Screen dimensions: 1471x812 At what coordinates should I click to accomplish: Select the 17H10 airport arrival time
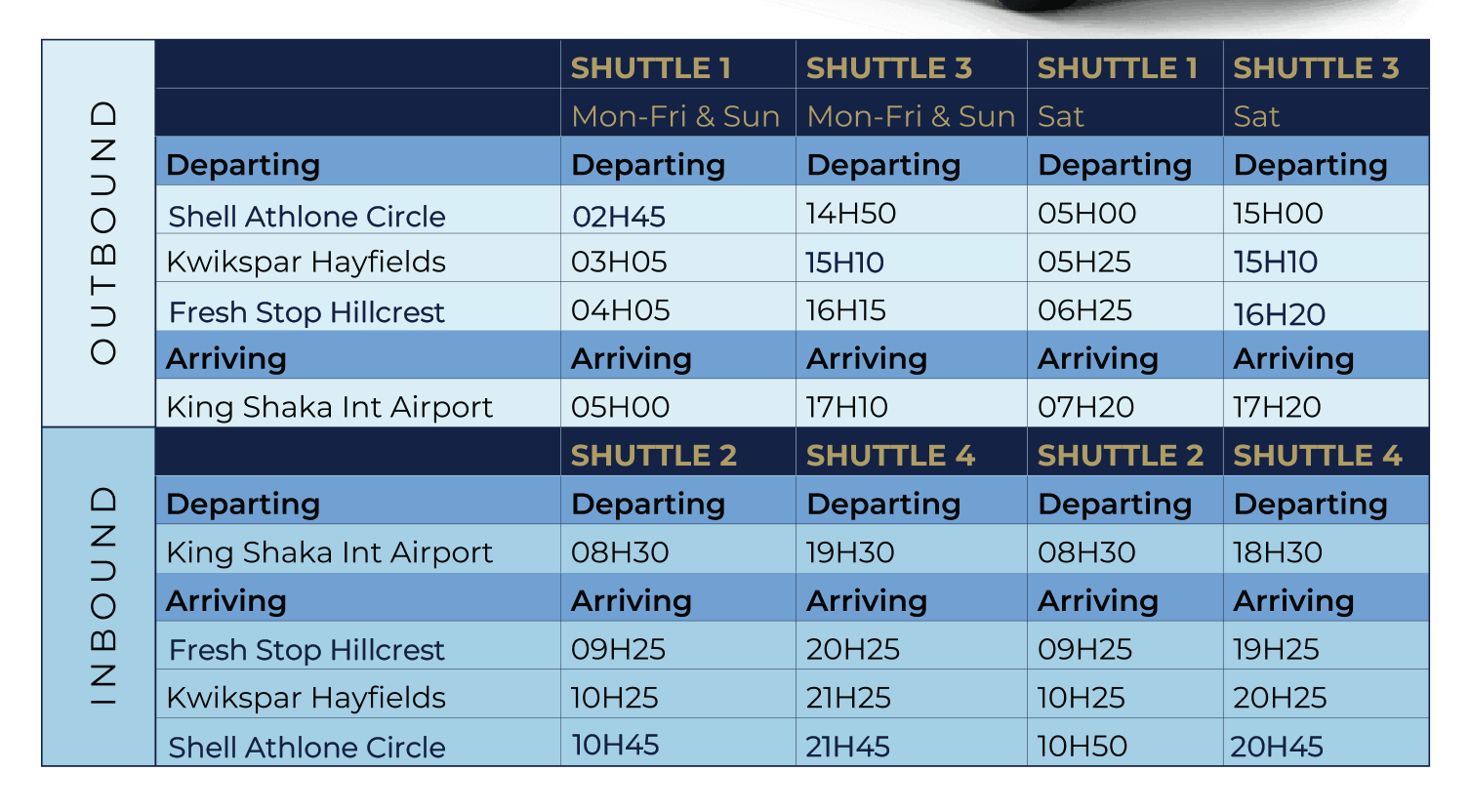click(x=846, y=407)
